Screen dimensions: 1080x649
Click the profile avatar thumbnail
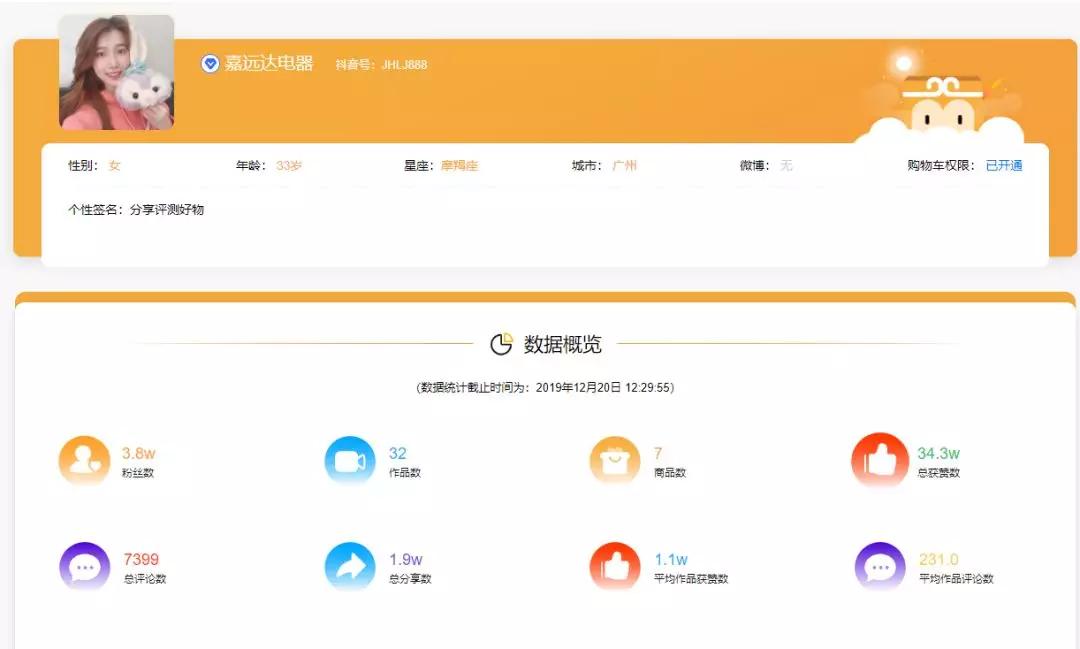(x=115, y=69)
